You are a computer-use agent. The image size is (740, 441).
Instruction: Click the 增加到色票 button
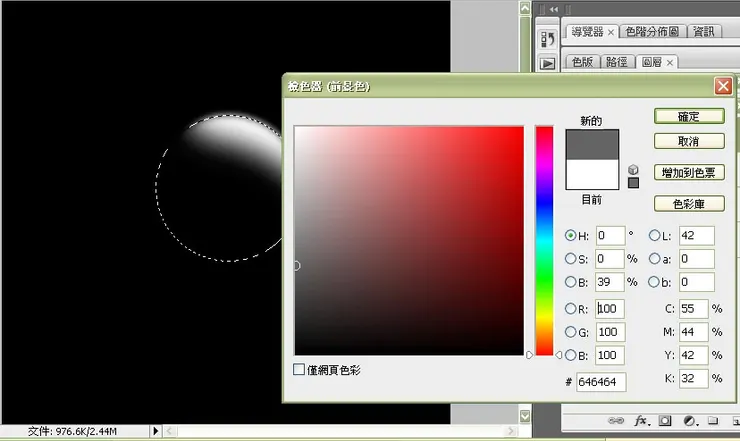689,172
